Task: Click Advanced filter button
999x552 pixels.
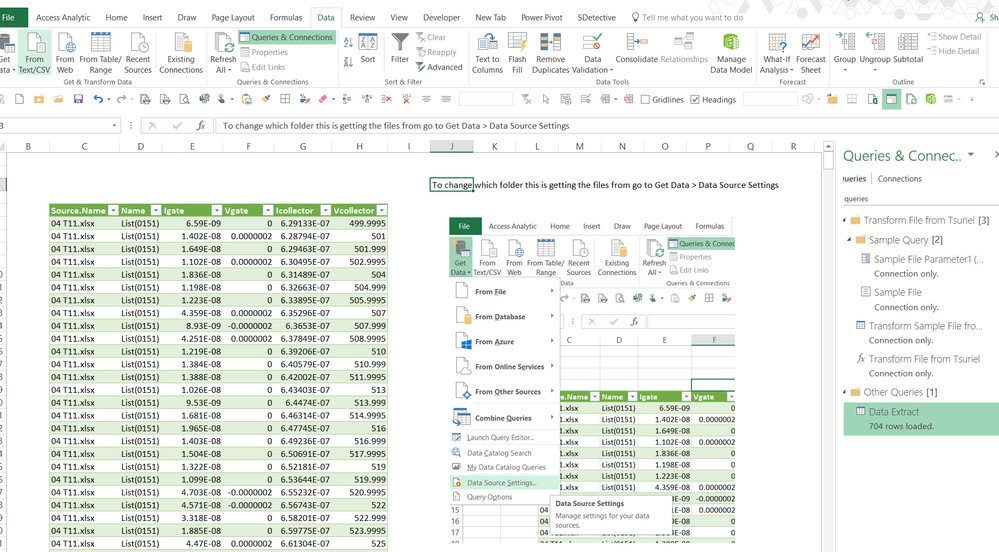Action: tap(439, 67)
